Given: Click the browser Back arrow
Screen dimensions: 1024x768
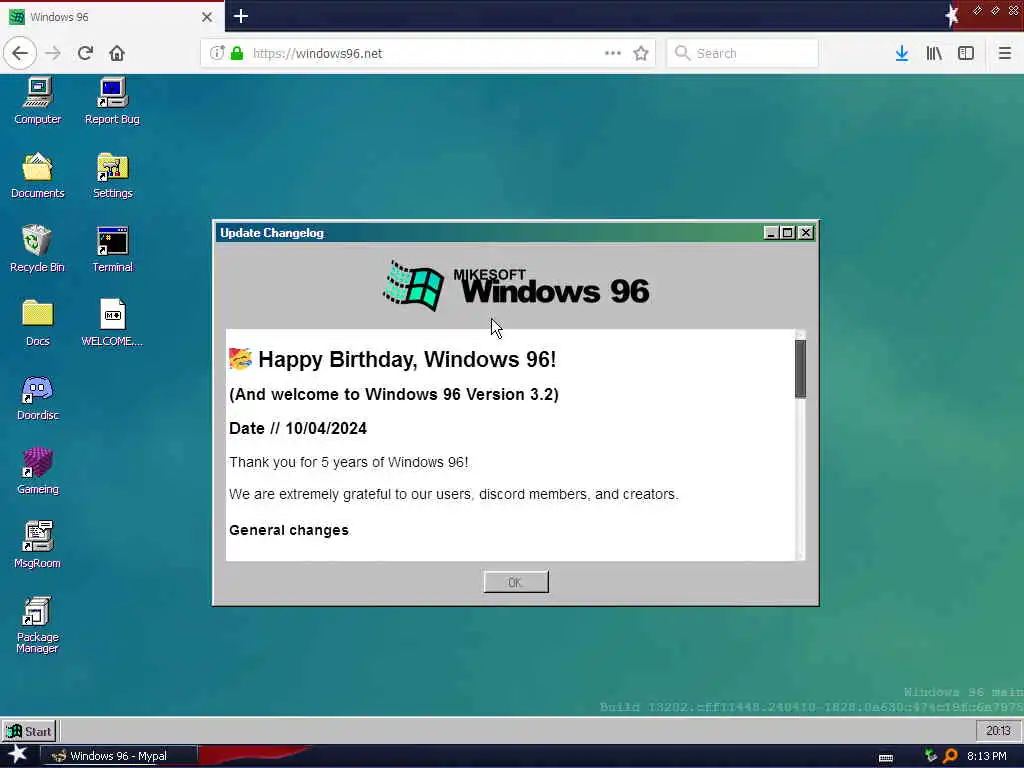Looking at the screenshot, I should [20, 53].
